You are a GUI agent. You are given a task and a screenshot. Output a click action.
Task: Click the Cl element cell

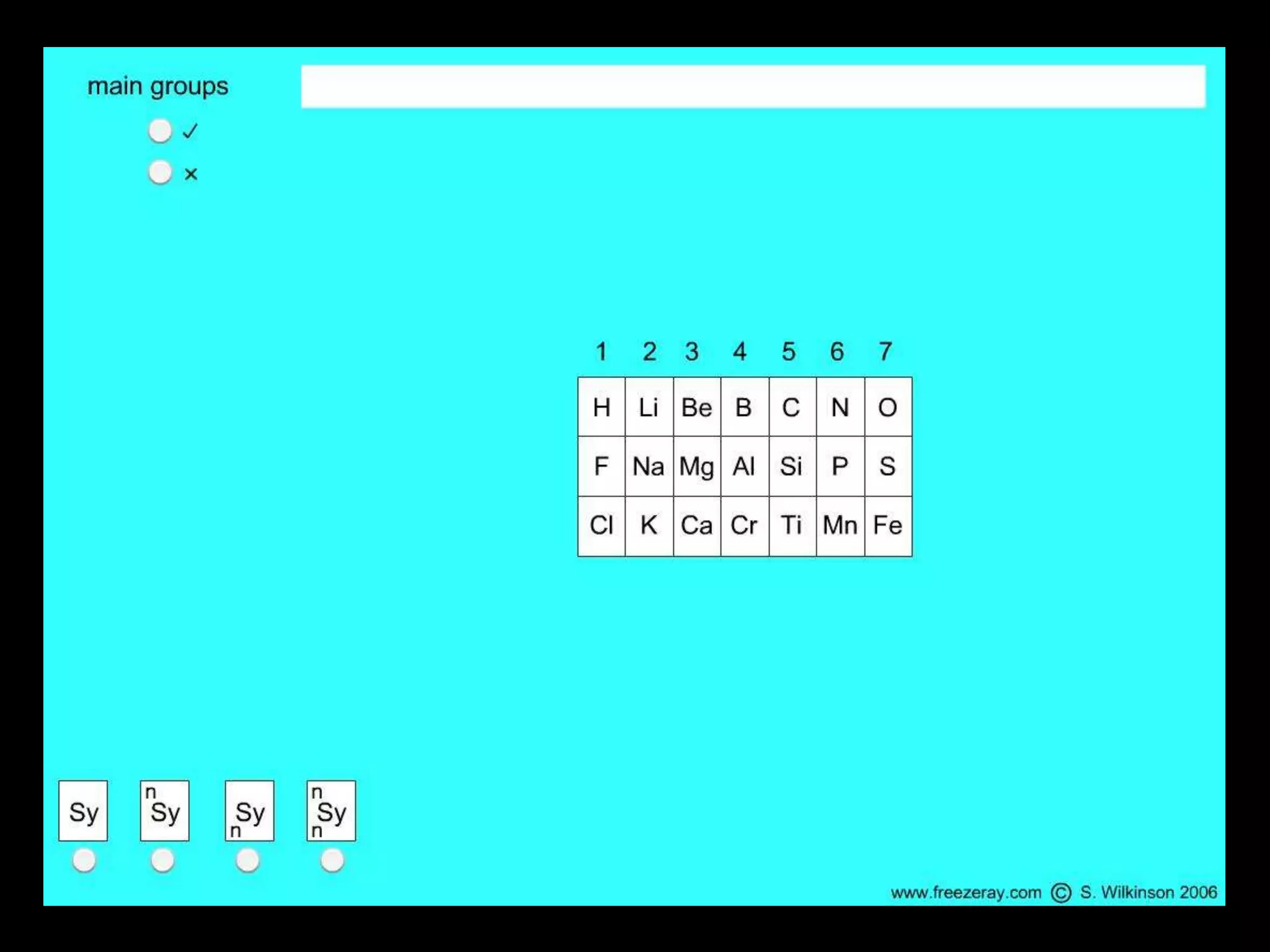pos(601,526)
